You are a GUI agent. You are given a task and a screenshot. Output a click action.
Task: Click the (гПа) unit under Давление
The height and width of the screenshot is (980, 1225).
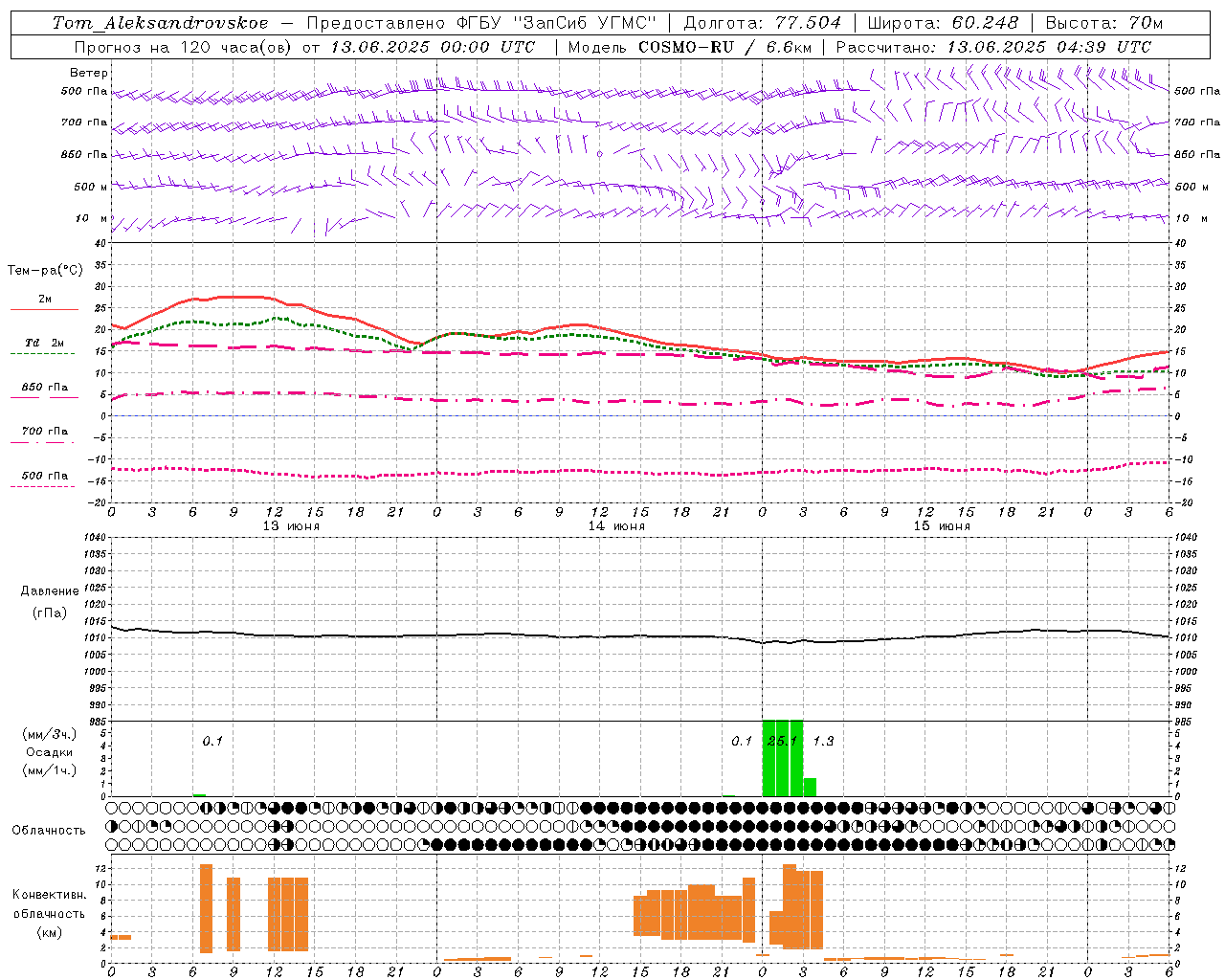coord(50,612)
